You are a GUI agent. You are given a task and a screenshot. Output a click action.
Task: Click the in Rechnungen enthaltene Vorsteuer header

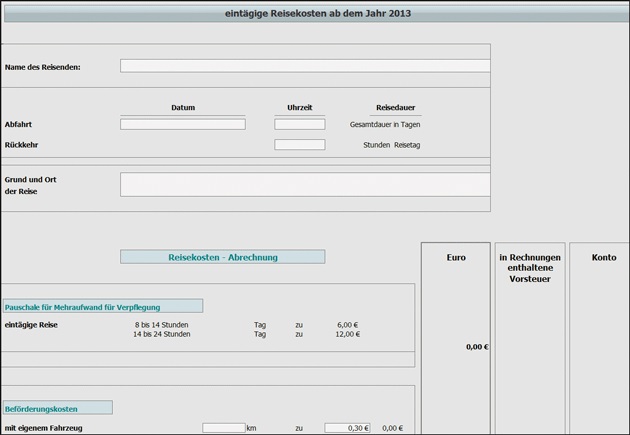point(529,268)
